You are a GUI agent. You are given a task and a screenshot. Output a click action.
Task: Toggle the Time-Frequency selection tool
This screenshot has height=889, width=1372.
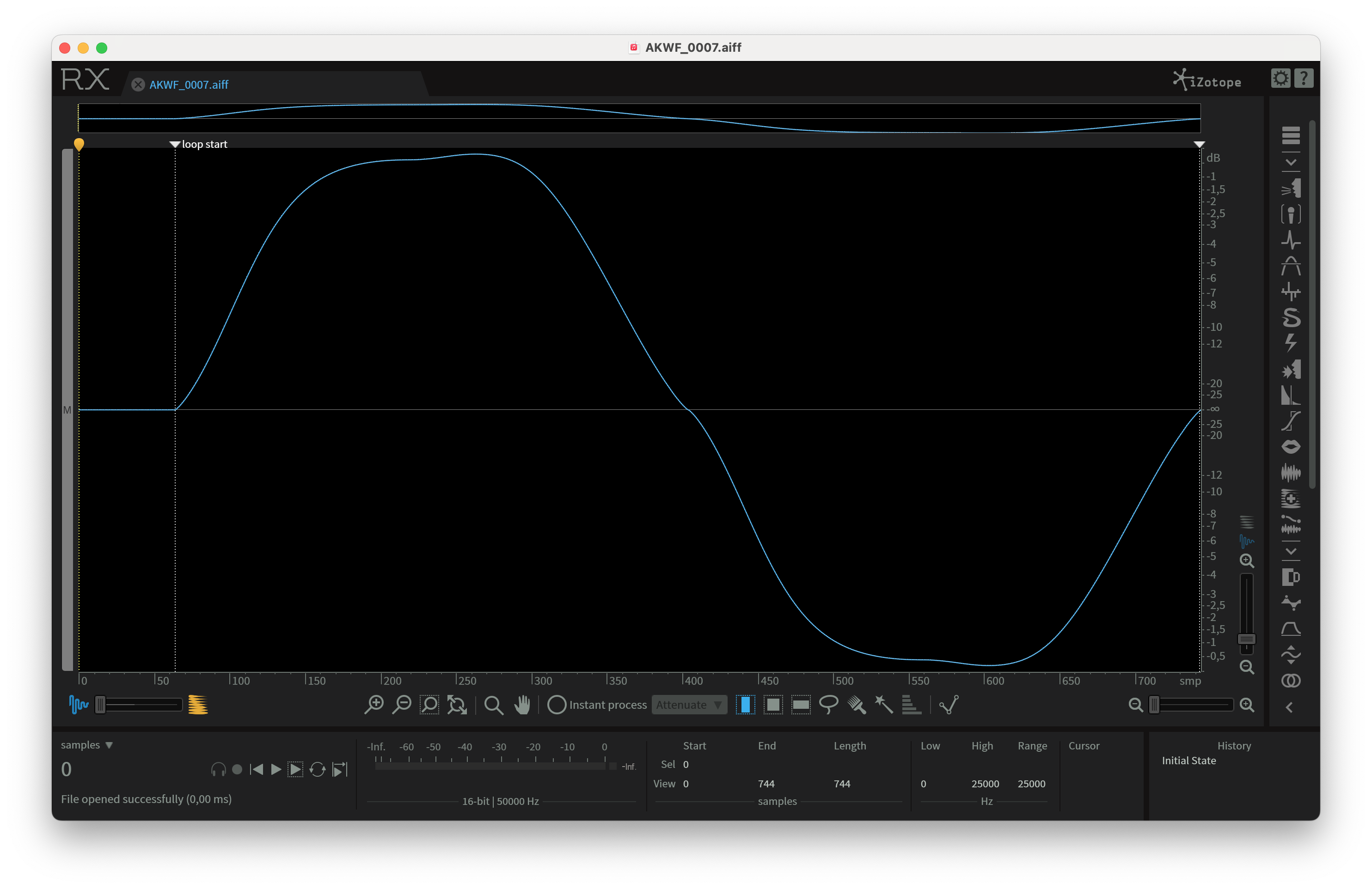[x=773, y=705]
